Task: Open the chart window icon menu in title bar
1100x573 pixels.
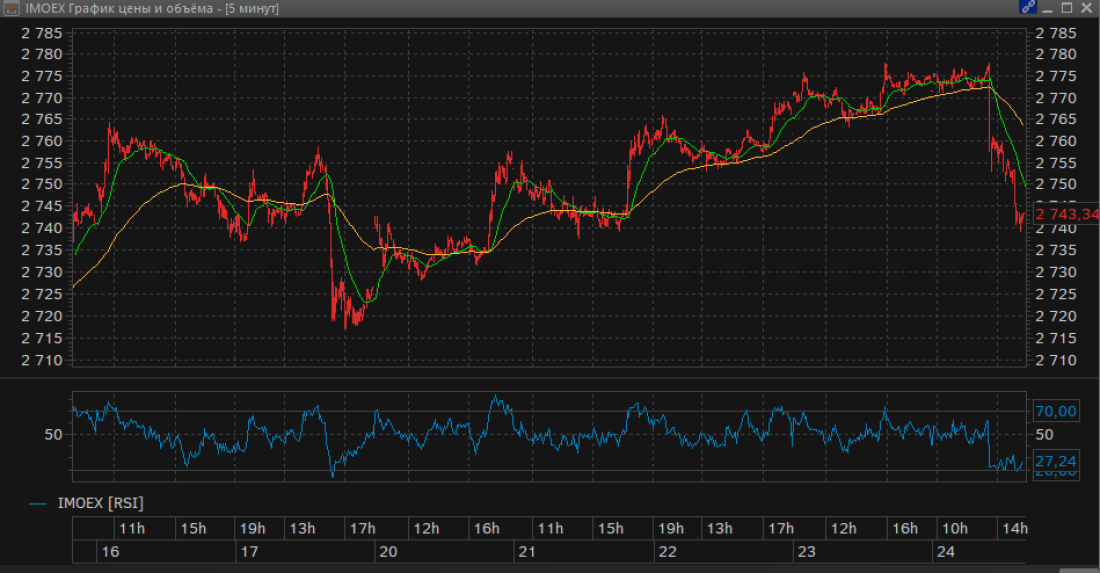Action: click(x=11, y=8)
